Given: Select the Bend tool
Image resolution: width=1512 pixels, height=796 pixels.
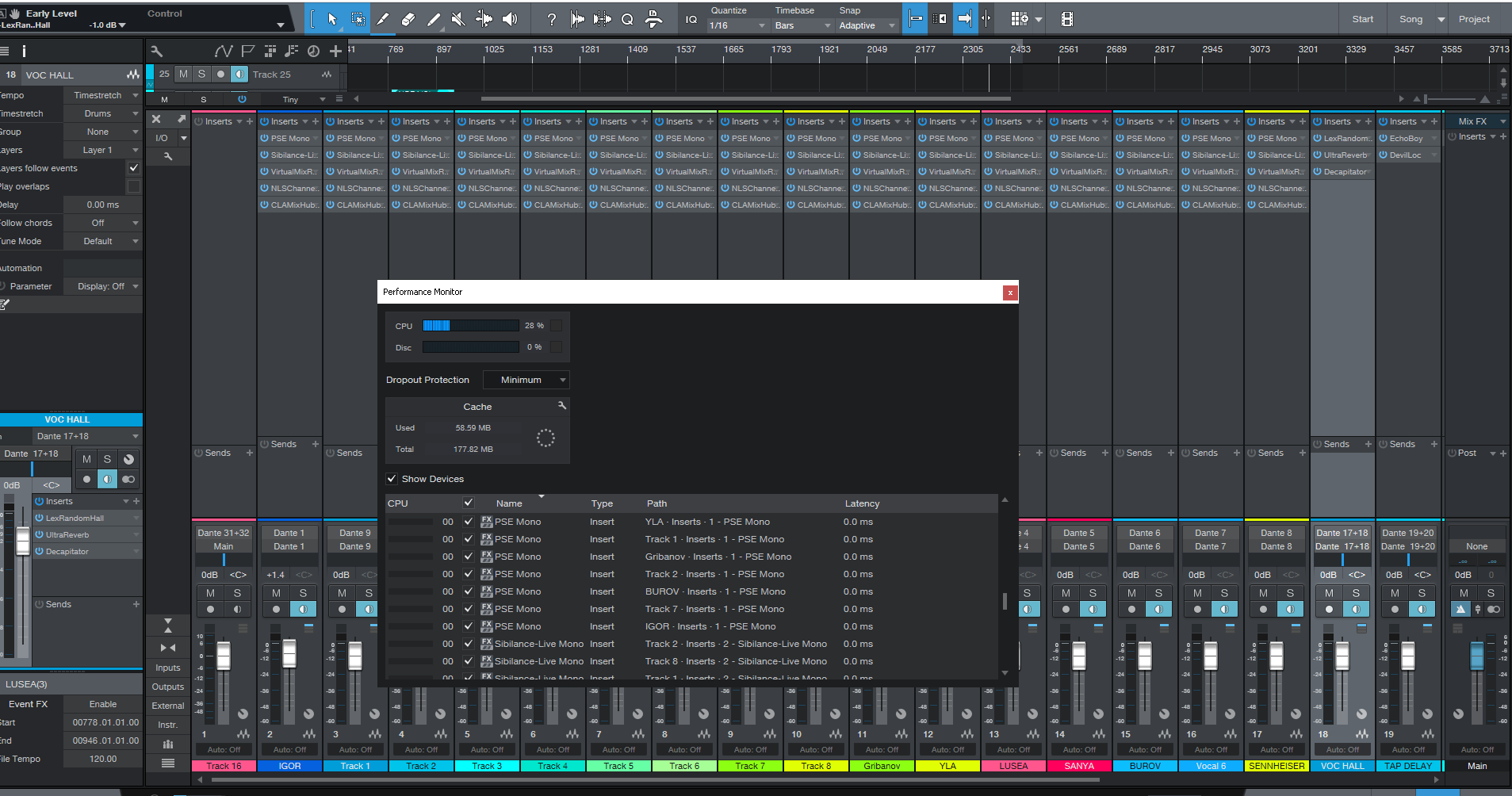Looking at the screenshot, I should 484,19.
